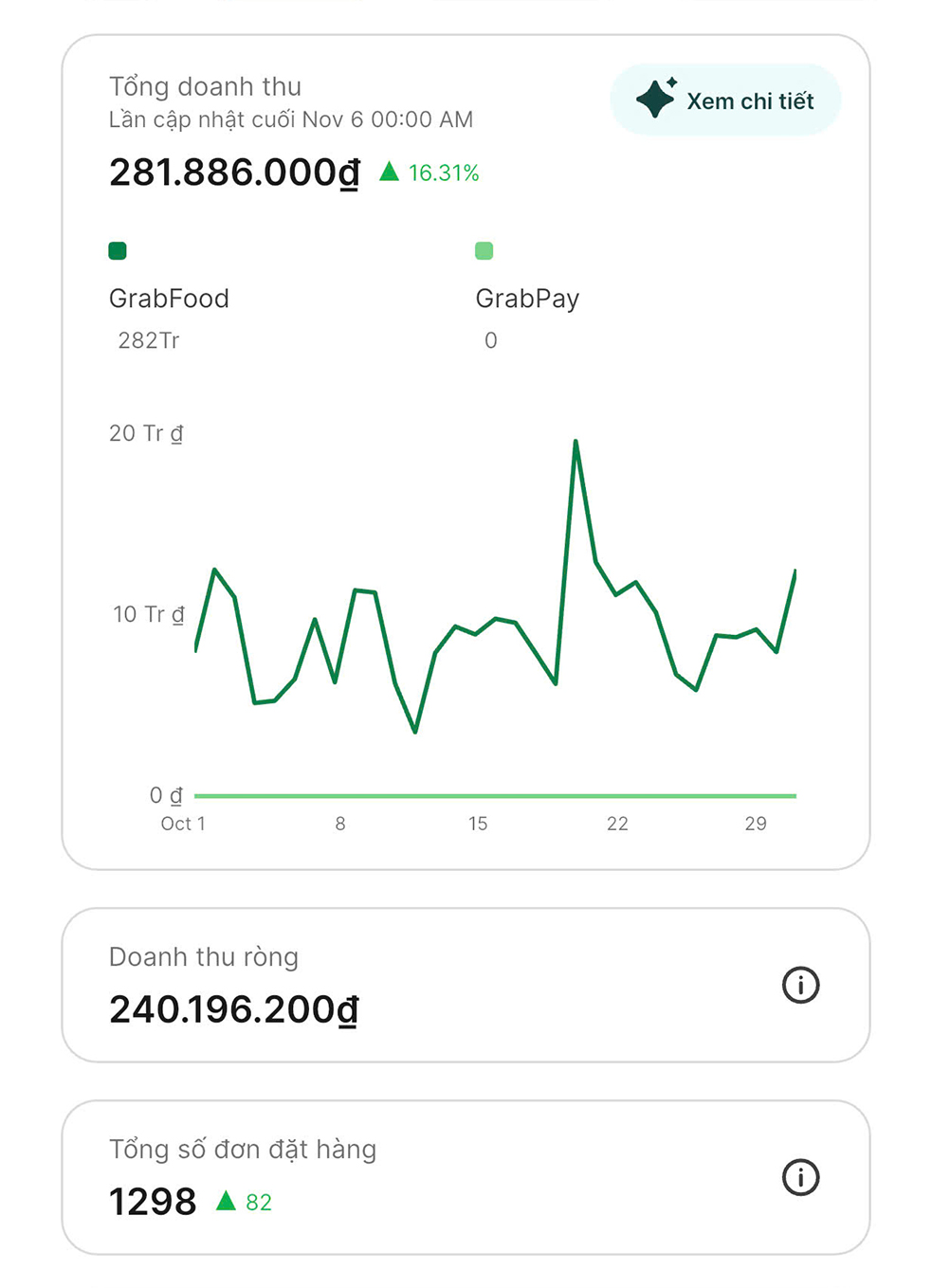The image size is (932, 1288).
Task: Click the sparkle icon in Xem chi tiết
Action: pos(655,99)
